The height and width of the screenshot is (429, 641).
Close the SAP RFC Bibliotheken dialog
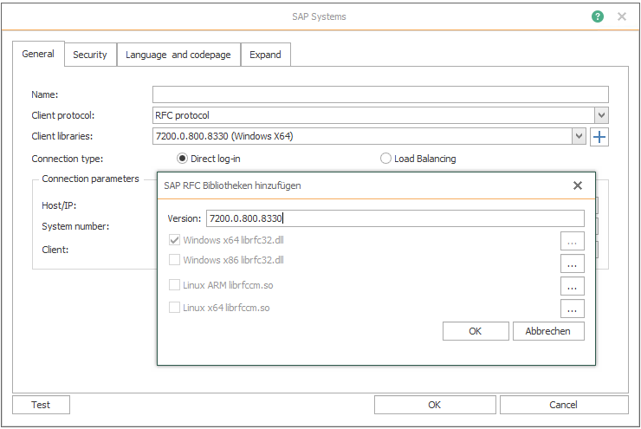tap(577, 185)
